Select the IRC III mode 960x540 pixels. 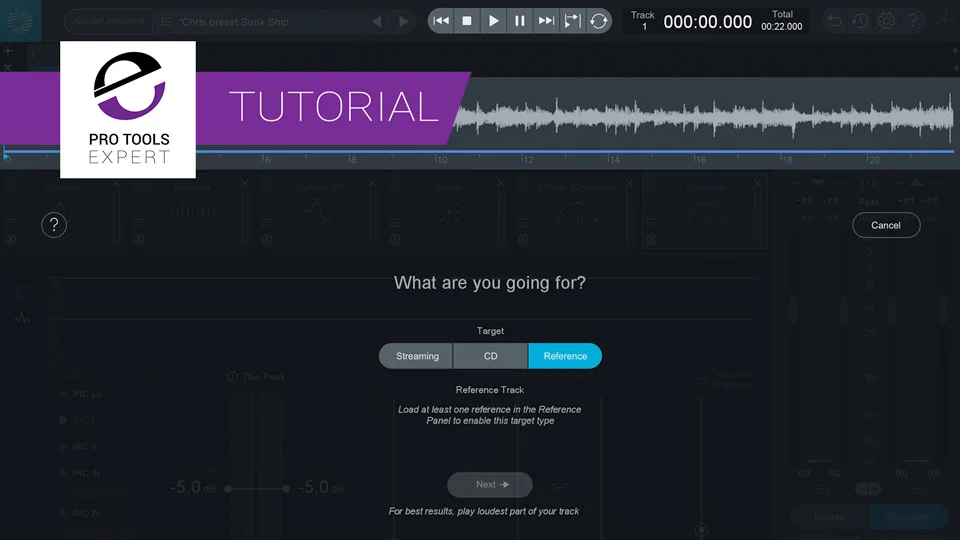[80, 473]
